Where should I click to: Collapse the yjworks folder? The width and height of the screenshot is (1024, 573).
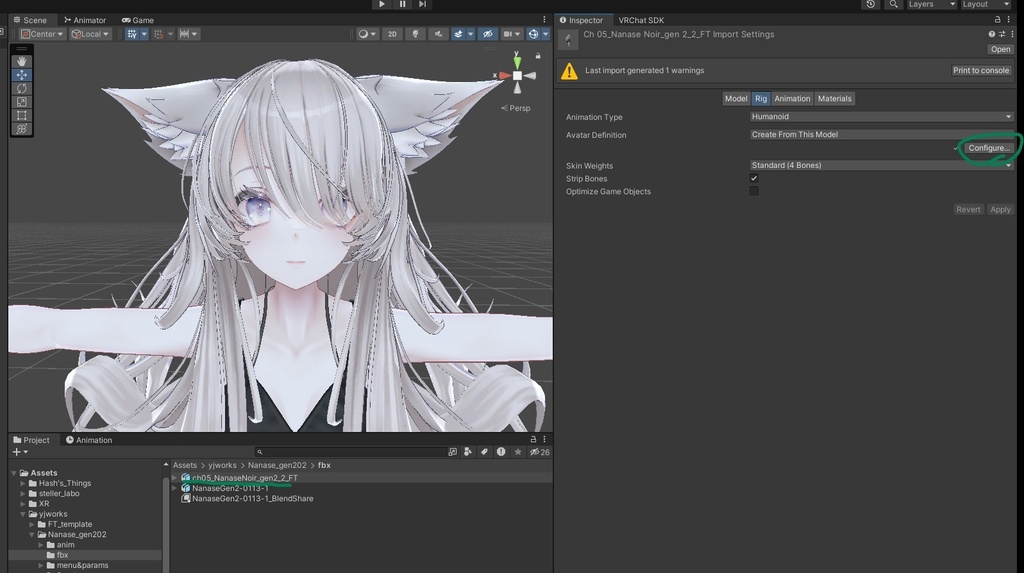coord(23,514)
